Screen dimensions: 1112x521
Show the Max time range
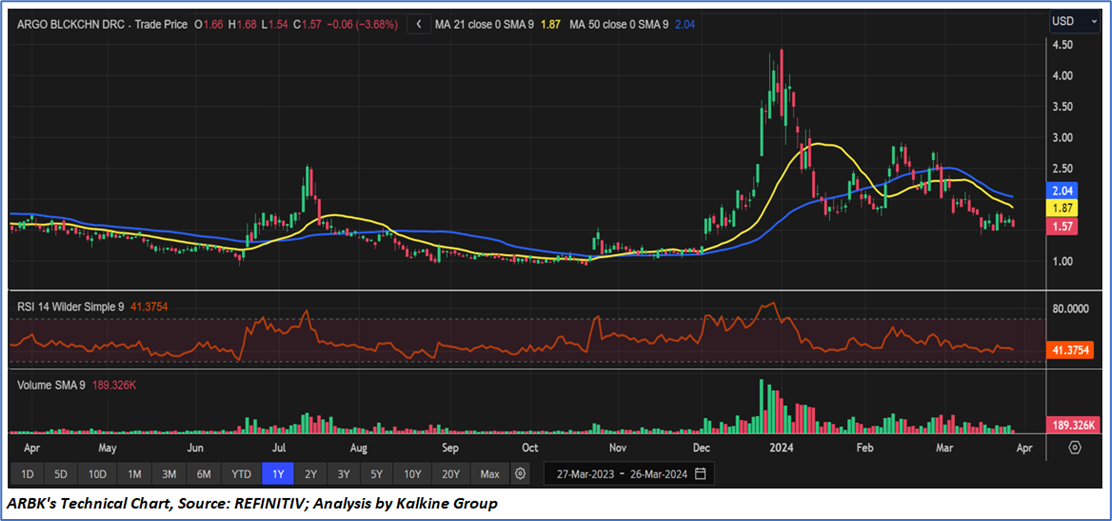click(x=489, y=474)
